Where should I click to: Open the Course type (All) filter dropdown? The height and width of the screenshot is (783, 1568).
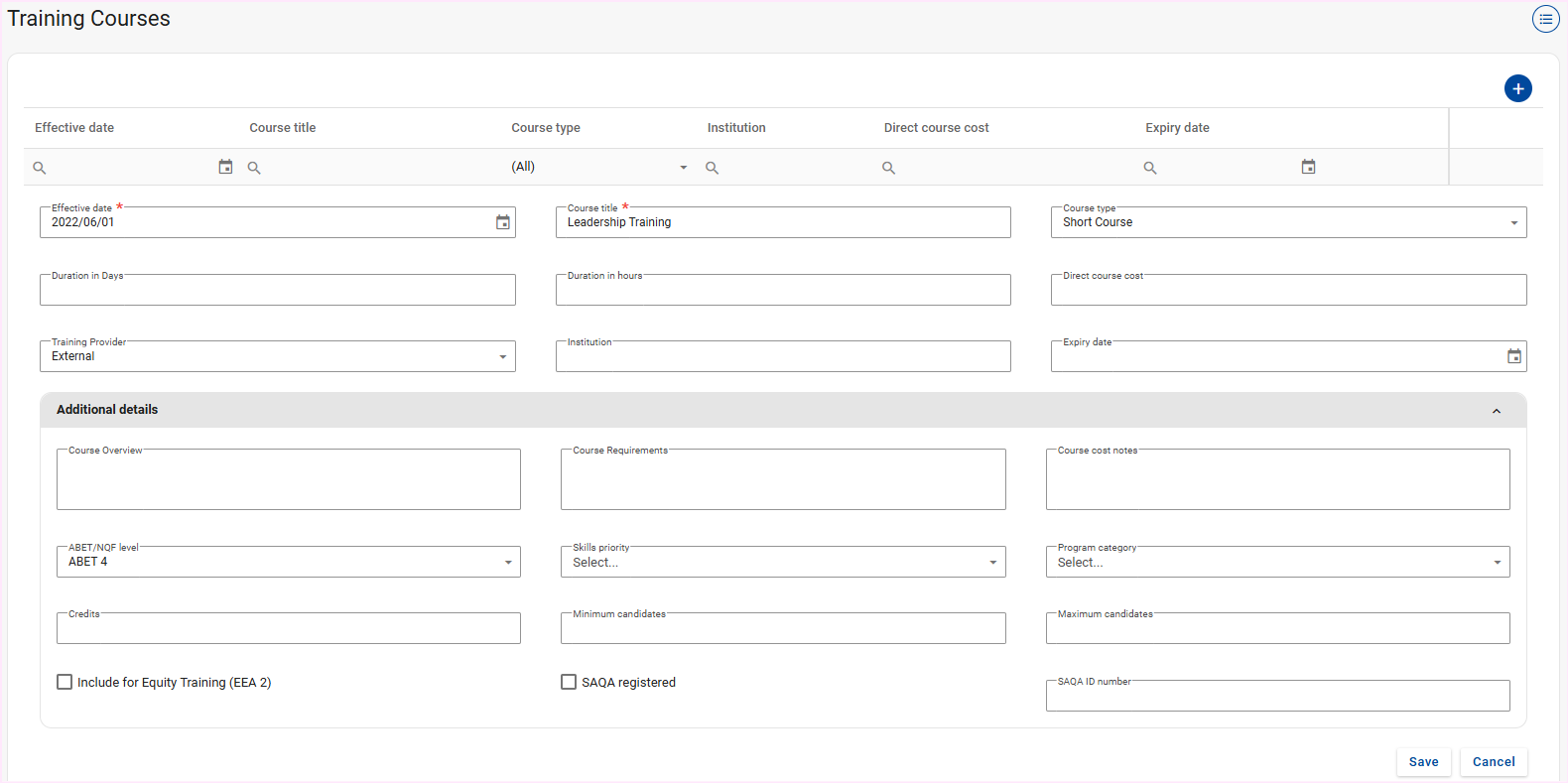(x=598, y=167)
